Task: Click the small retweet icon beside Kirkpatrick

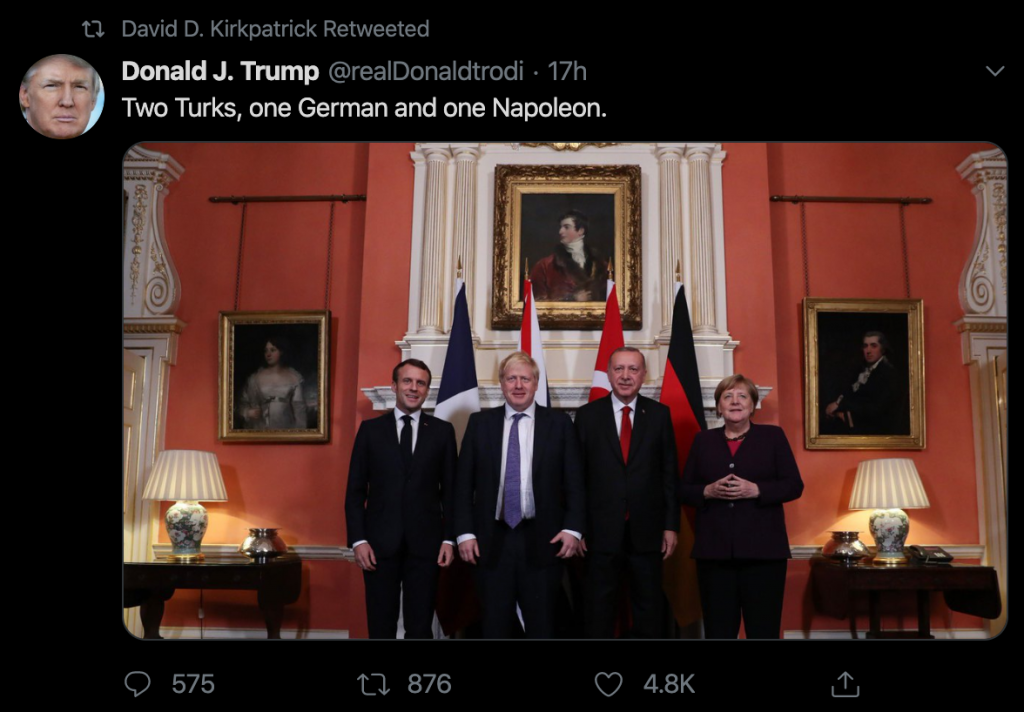Action: (x=93, y=29)
